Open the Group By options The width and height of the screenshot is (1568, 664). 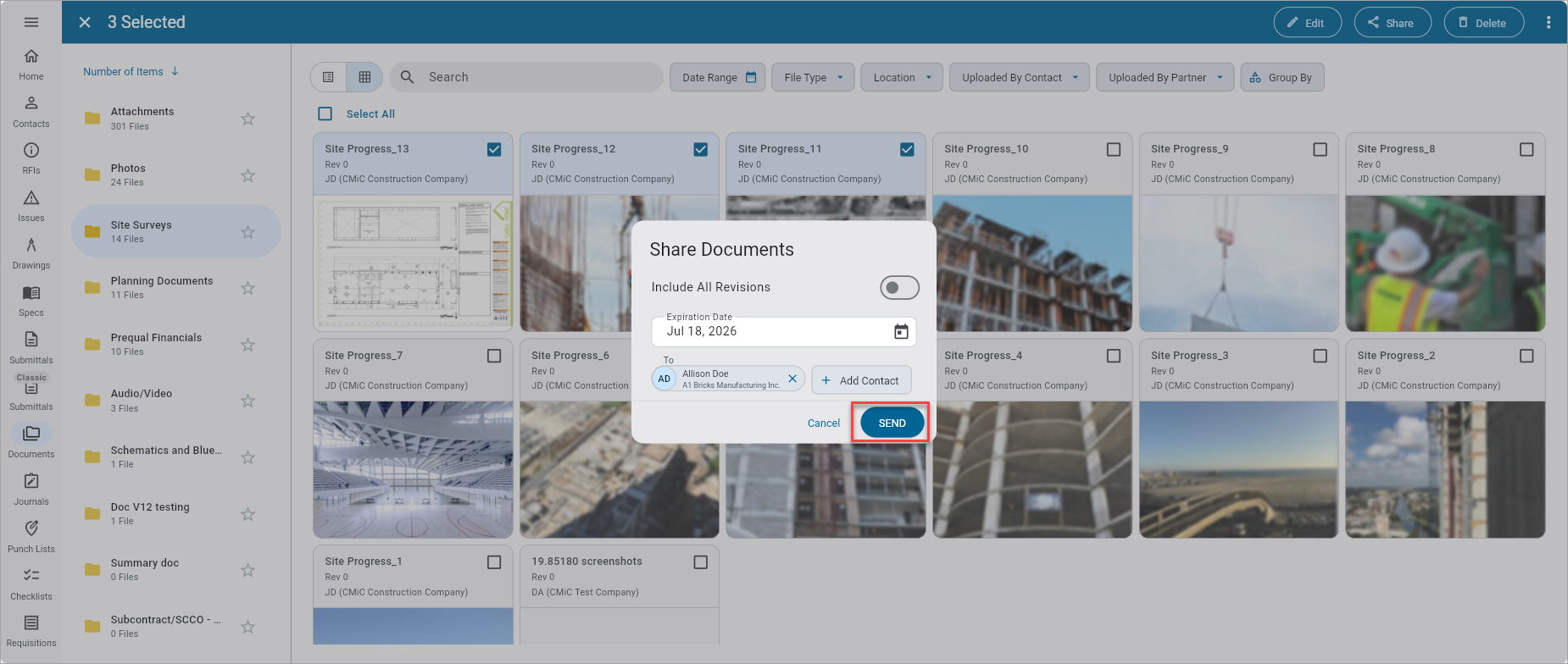[1282, 77]
